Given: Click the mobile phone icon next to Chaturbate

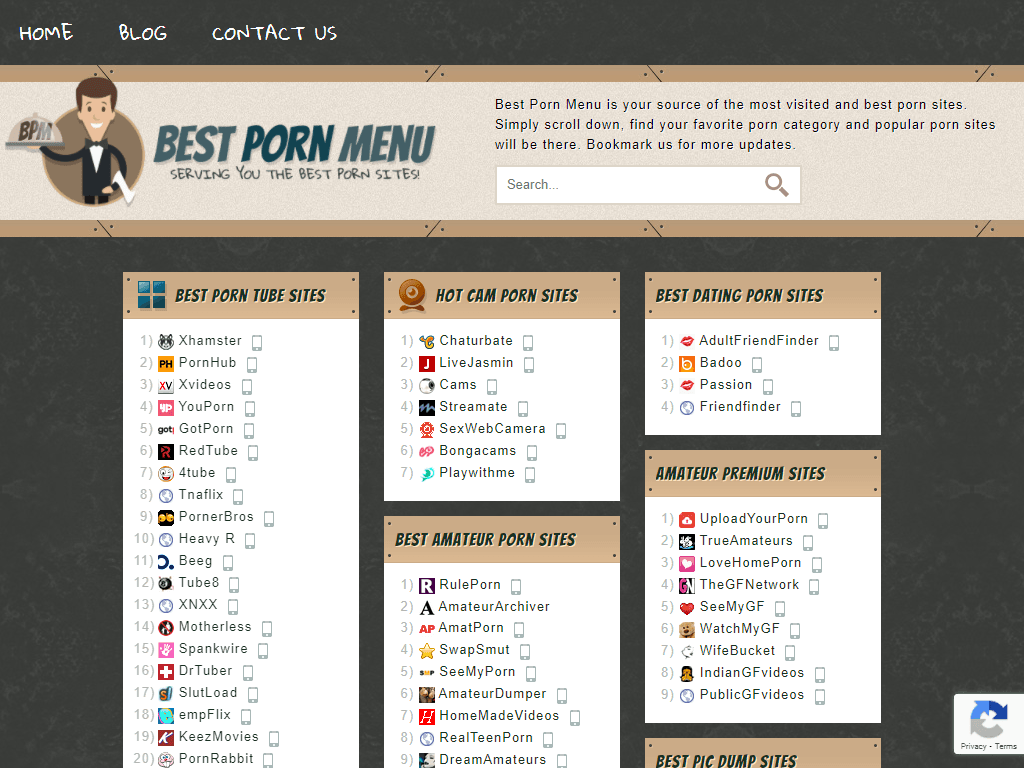Looking at the screenshot, I should coord(528,342).
